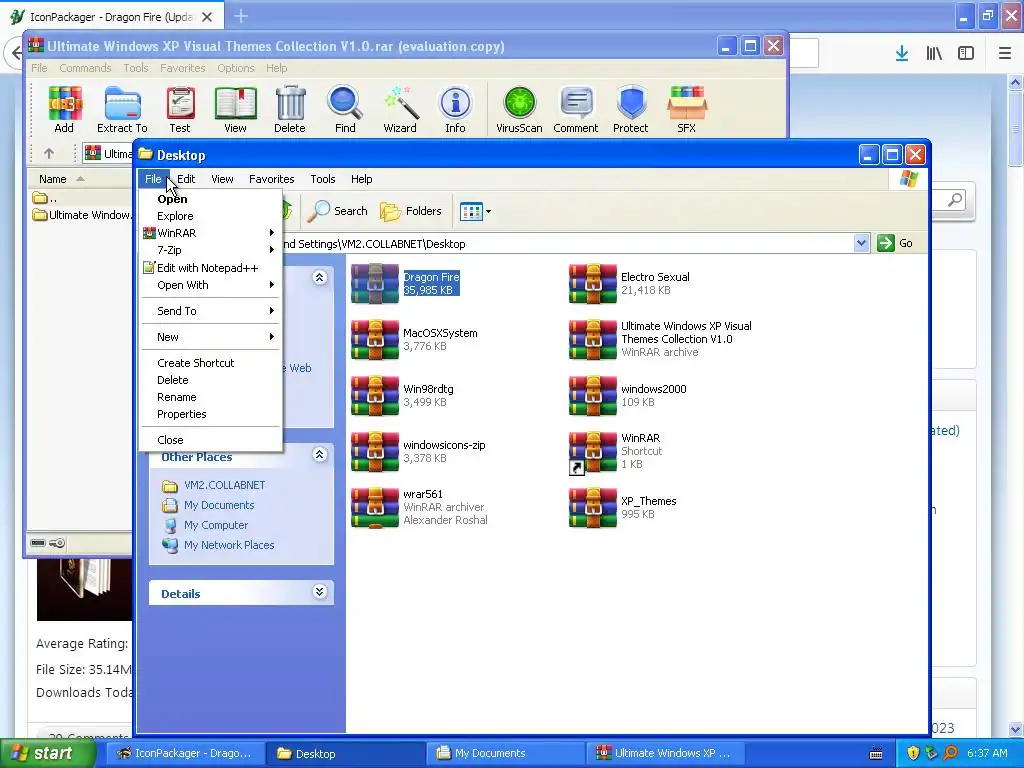Toggle the Folders pane in Desktop window
1024x768 pixels.
click(411, 211)
